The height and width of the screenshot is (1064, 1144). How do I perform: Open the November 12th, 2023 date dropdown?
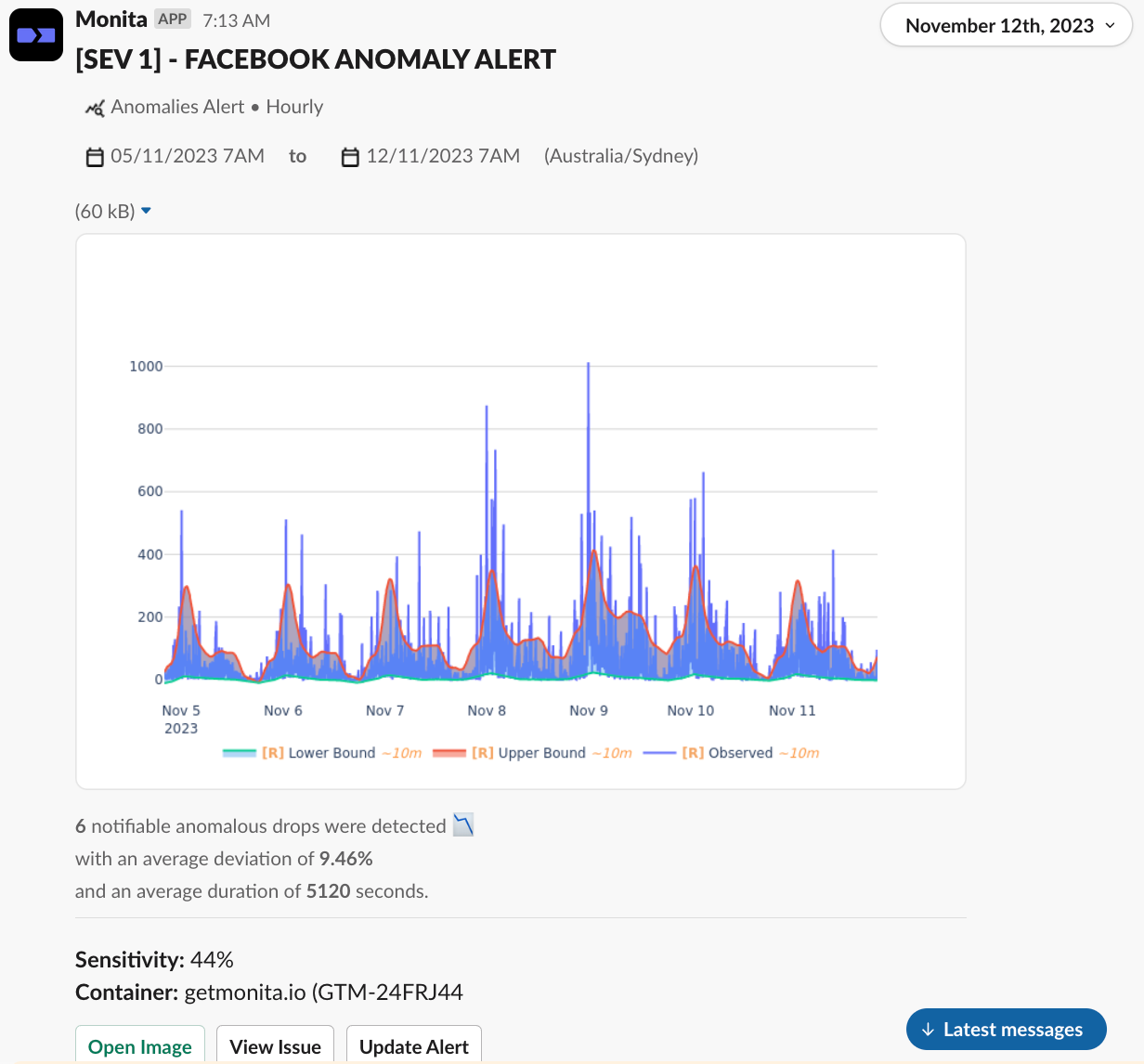1006,25
